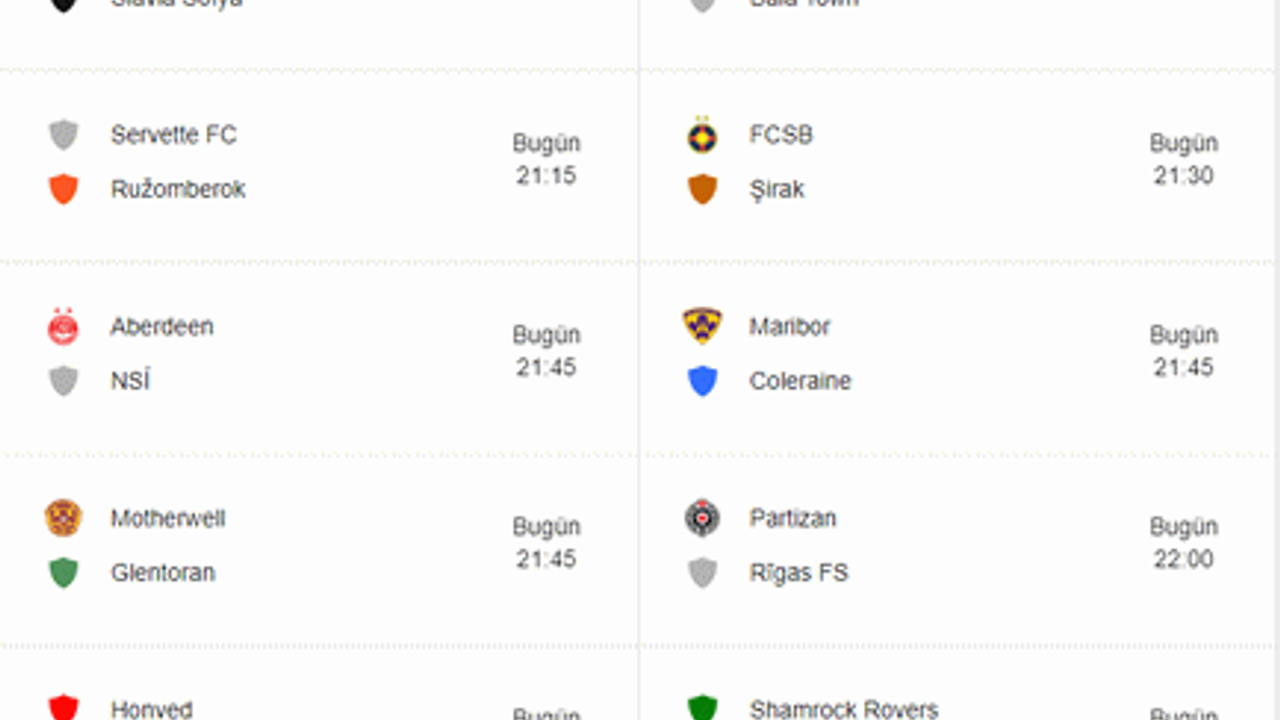
Task: Select the Rīgas FS team name
Action: [798, 573]
